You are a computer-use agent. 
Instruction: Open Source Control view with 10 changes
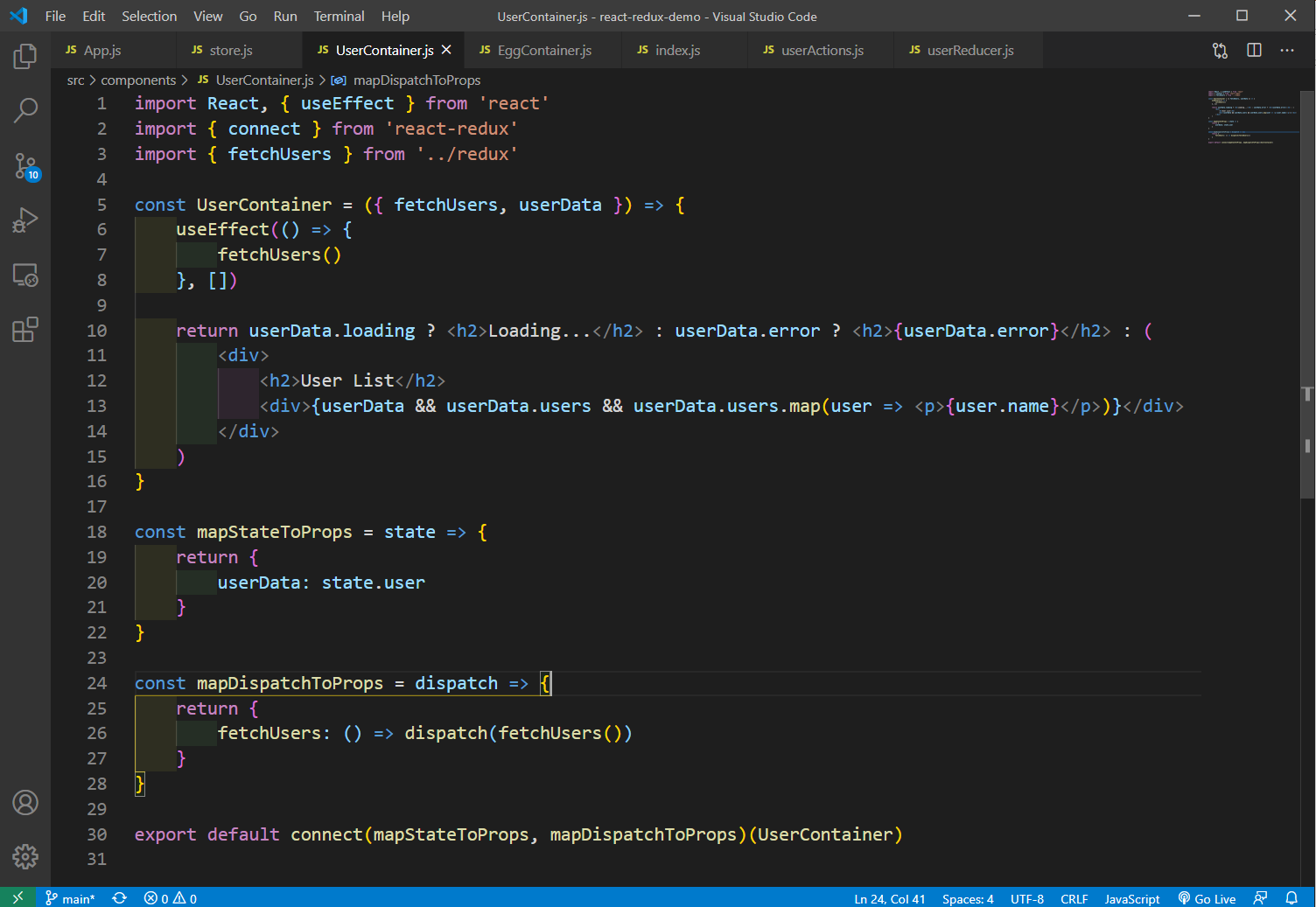click(x=25, y=166)
